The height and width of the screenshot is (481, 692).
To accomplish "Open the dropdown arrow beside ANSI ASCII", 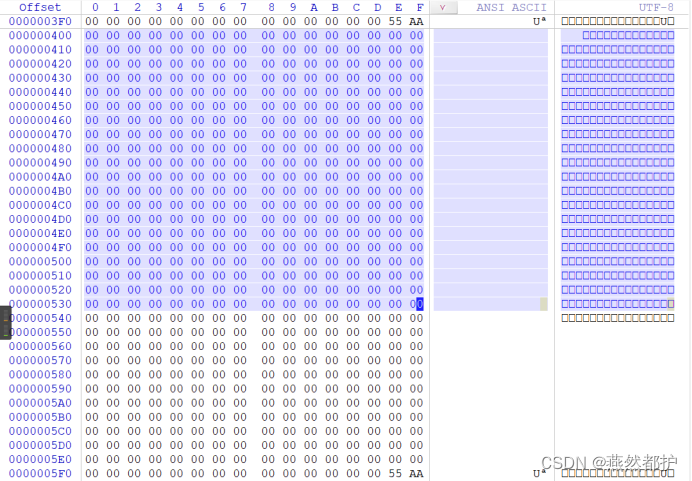I will pyautogui.click(x=444, y=8).
